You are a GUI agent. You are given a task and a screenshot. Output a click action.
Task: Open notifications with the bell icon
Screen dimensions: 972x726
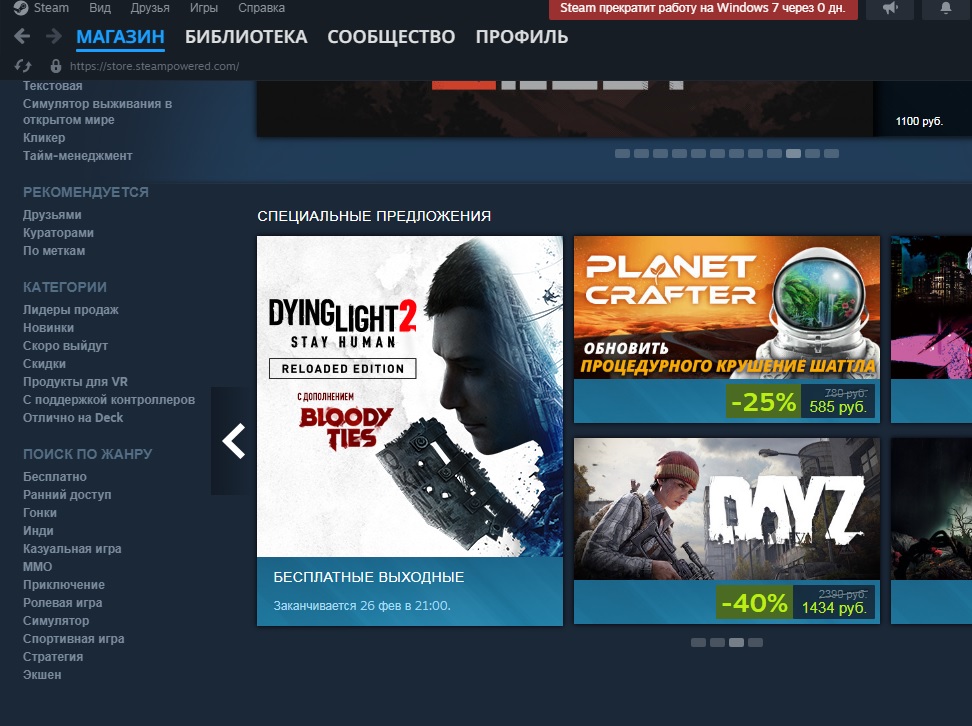pos(946,8)
